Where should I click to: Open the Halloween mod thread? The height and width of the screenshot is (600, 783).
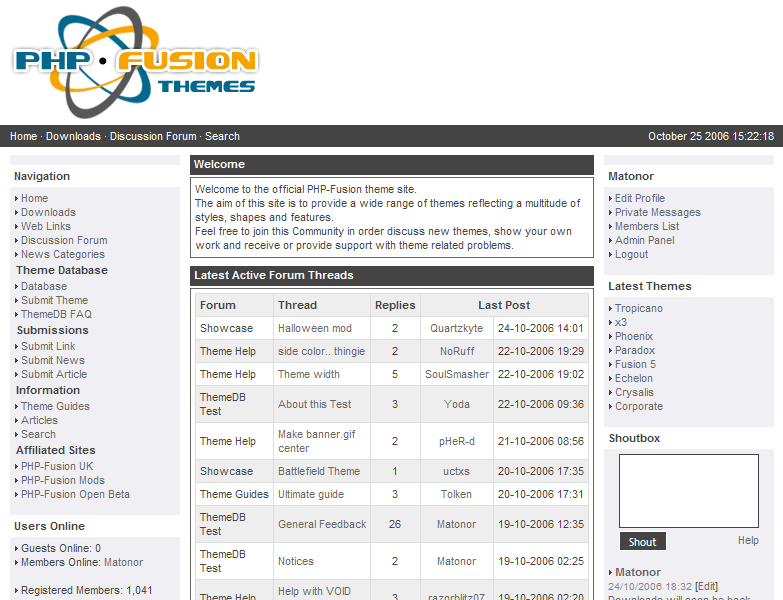click(315, 328)
